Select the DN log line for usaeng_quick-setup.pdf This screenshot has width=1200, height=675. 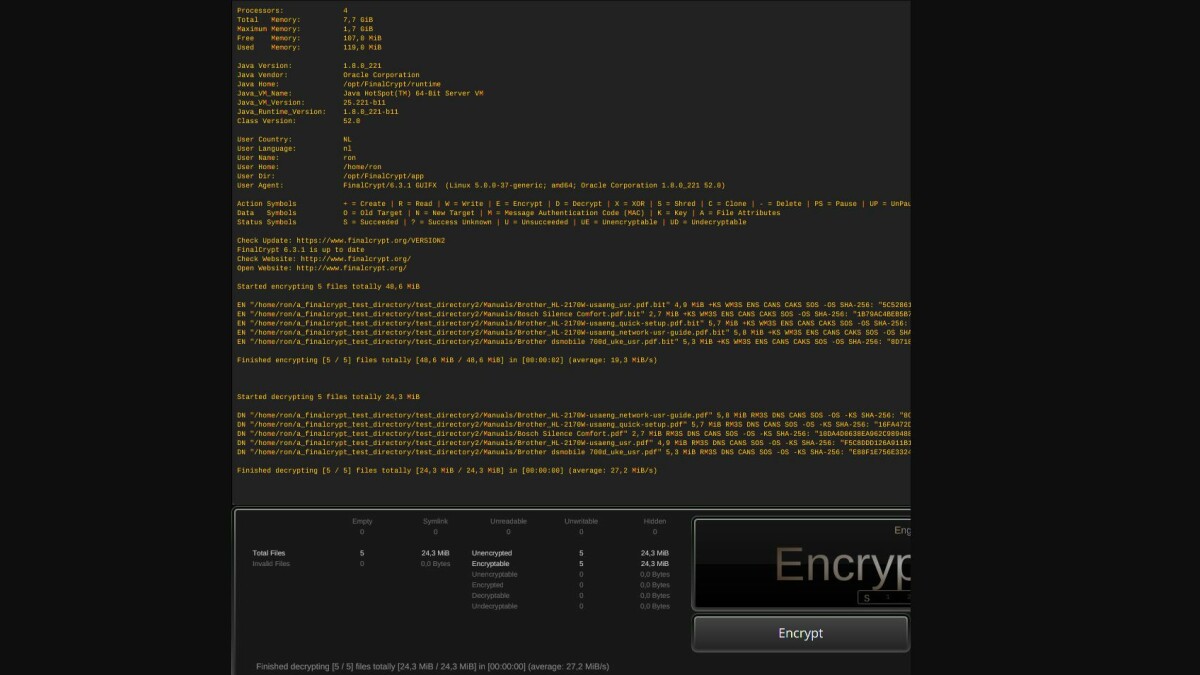573,424
